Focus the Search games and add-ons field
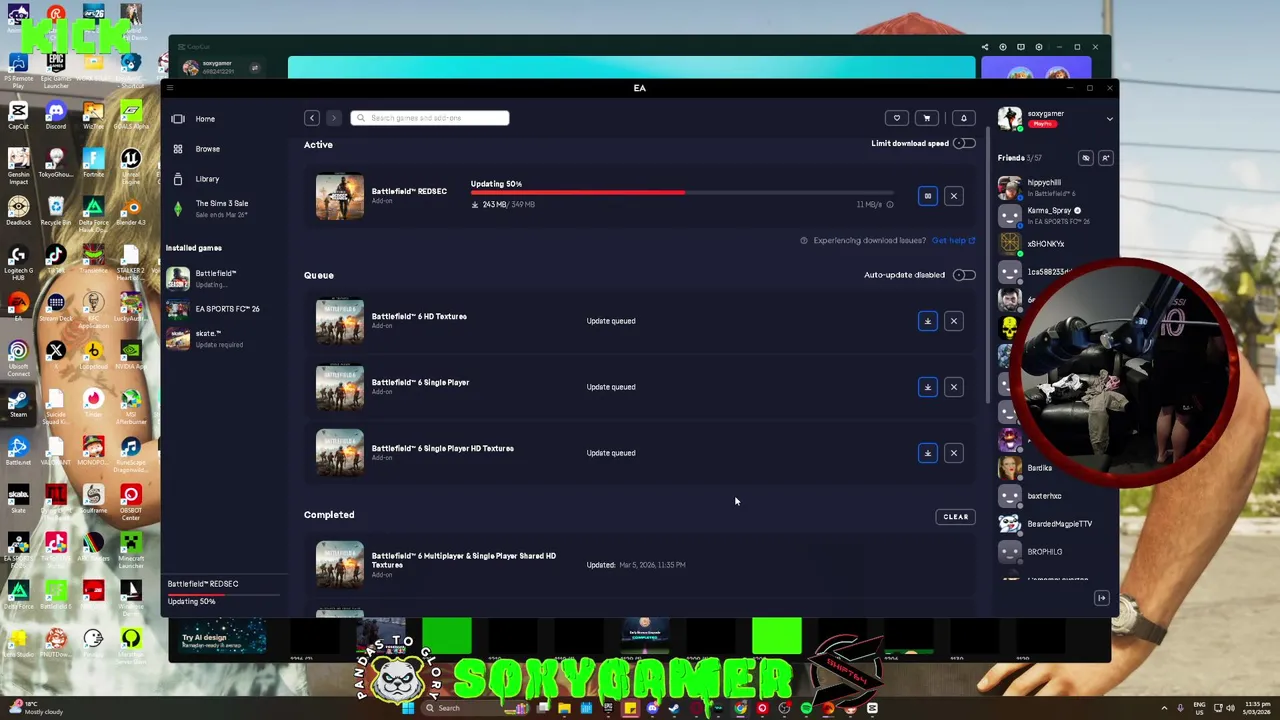This screenshot has height=720, width=1280. pos(430,118)
